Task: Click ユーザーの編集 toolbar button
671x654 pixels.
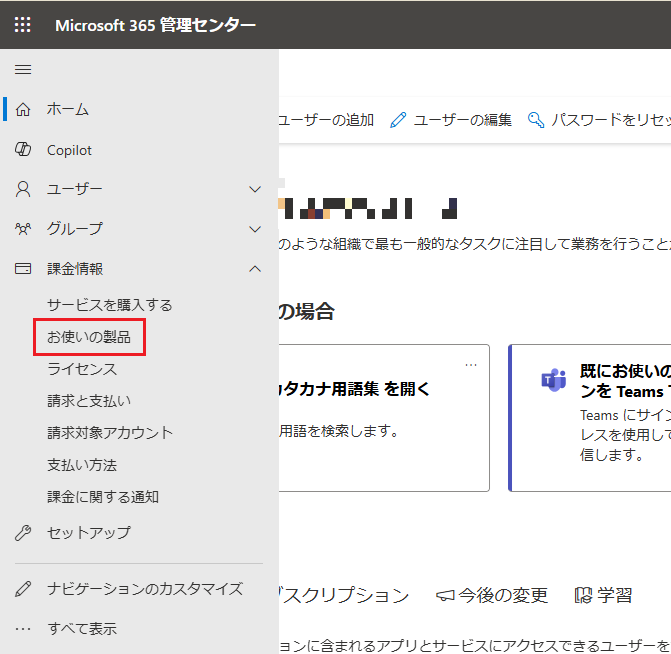Action: tap(451, 120)
